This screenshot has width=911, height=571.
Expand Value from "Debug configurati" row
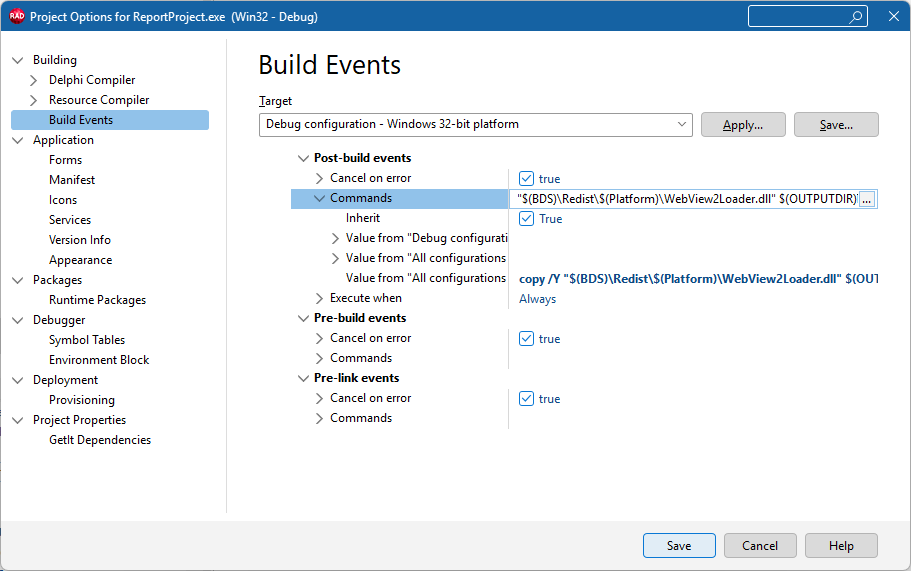click(335, 238)
